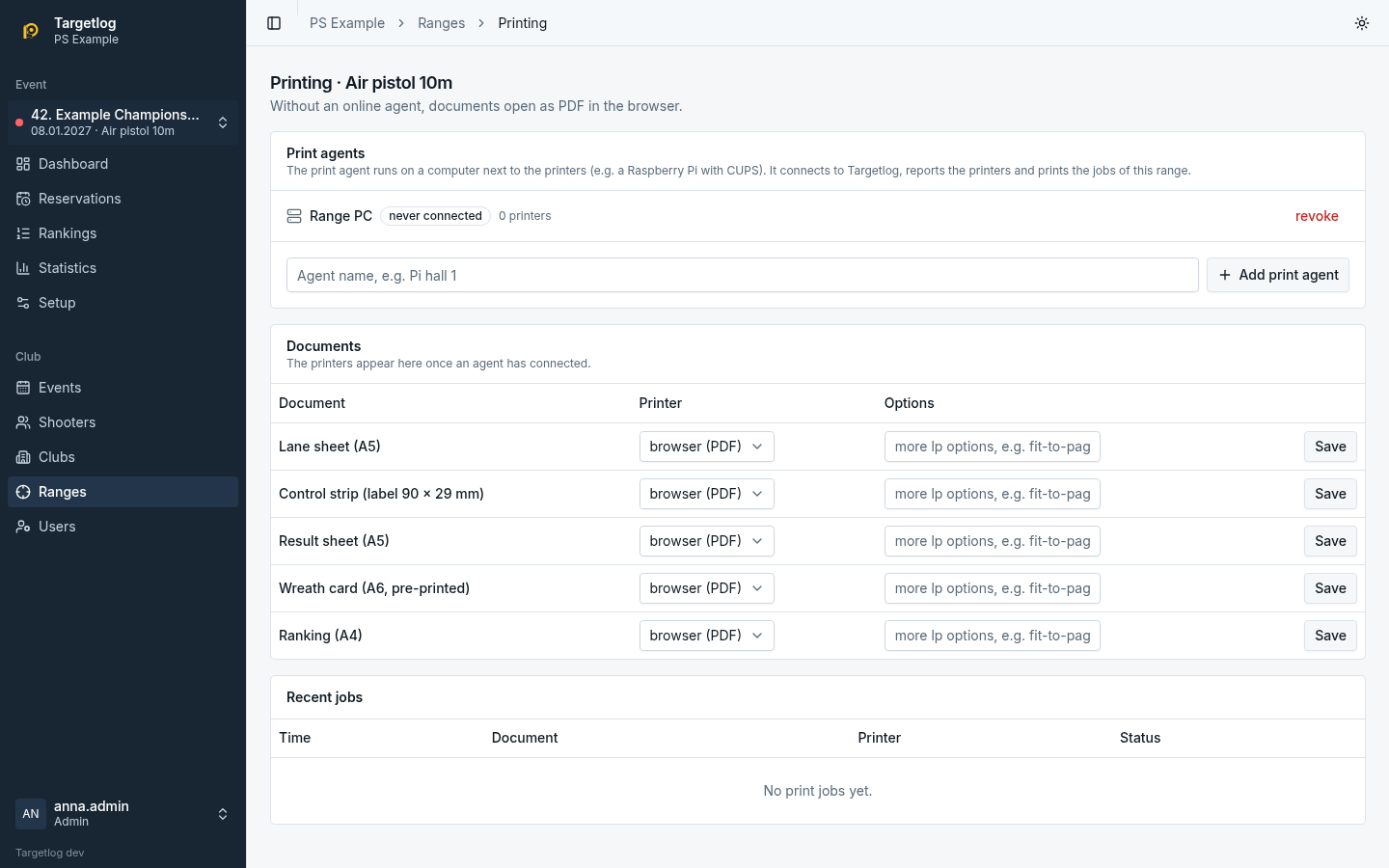Save the Wreath card settings
Image resolution: width=1389 pixels, height=868 pixels.
click(1330, 588)
